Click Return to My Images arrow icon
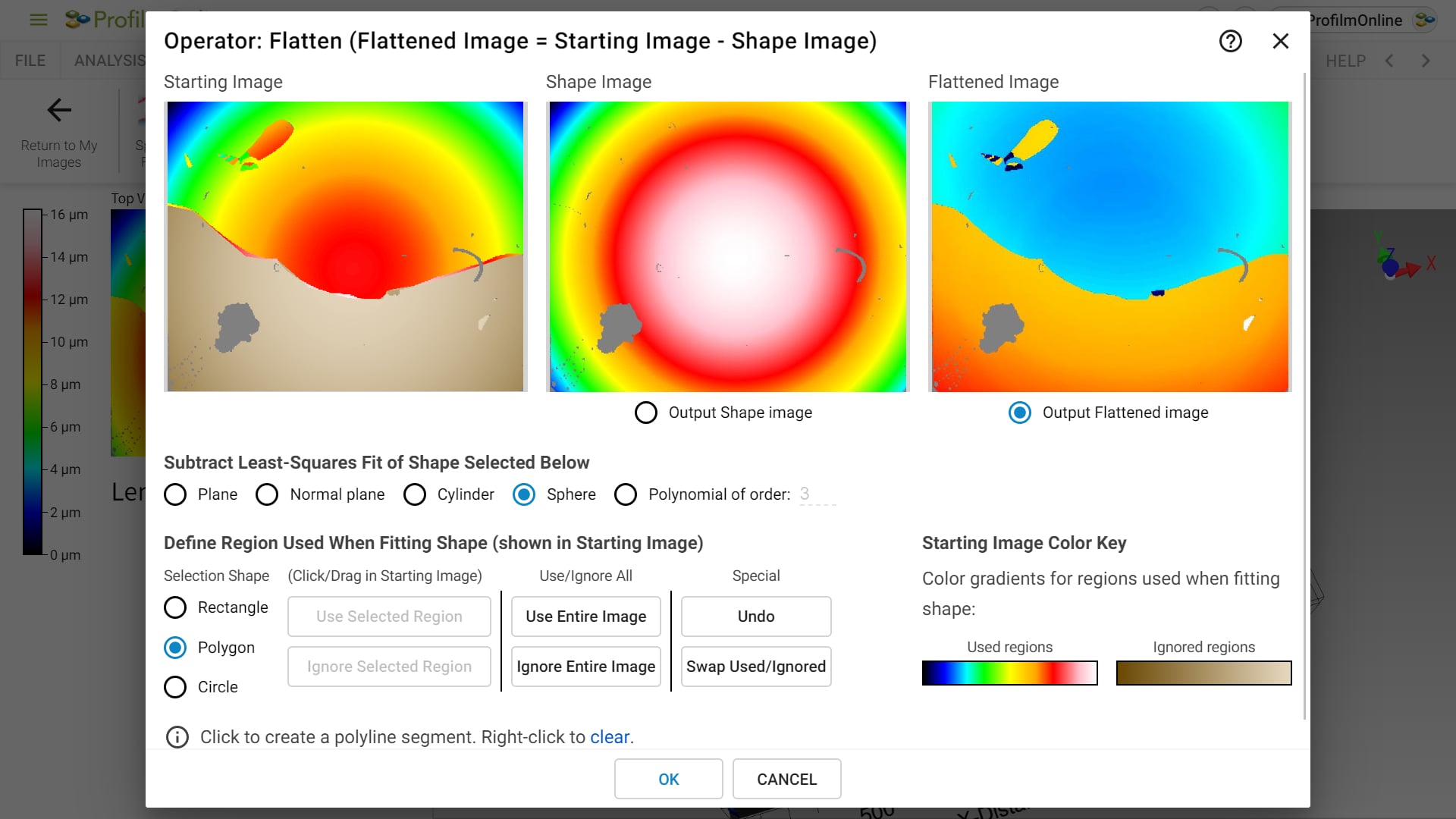1456x819 pixels. click(x=57, y=110)
